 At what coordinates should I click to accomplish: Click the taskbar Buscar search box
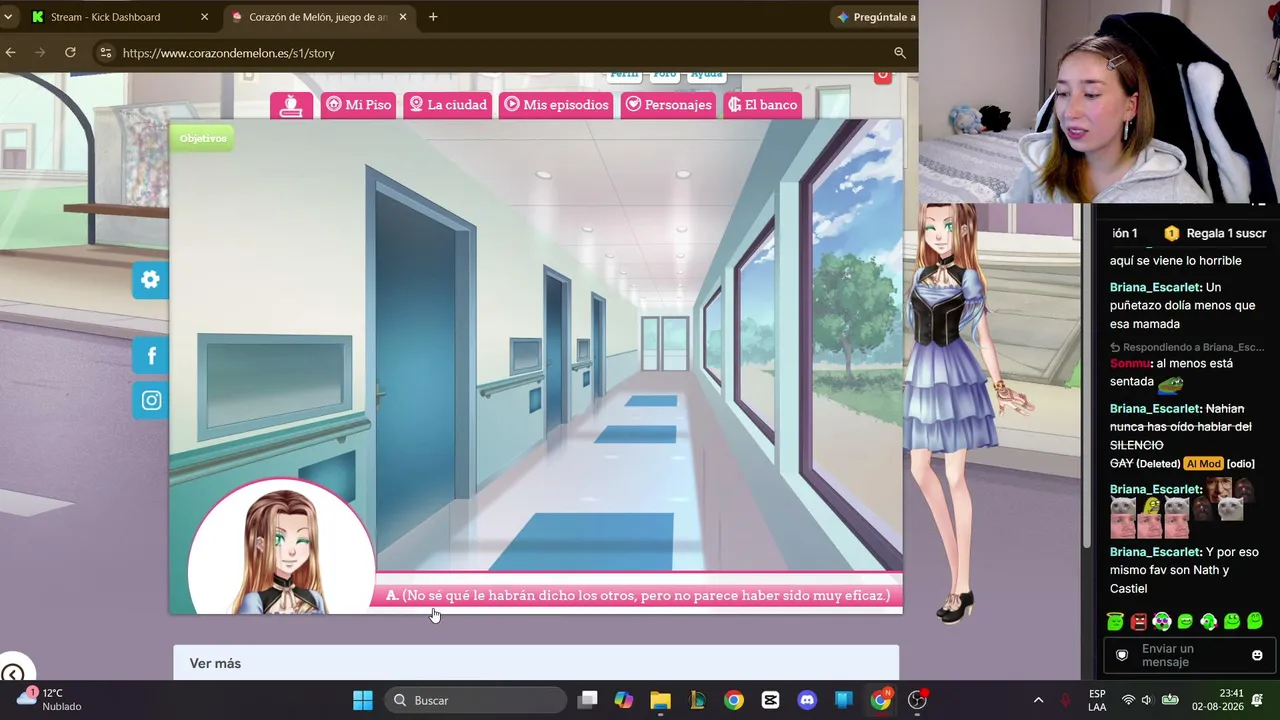coord(474,700)
